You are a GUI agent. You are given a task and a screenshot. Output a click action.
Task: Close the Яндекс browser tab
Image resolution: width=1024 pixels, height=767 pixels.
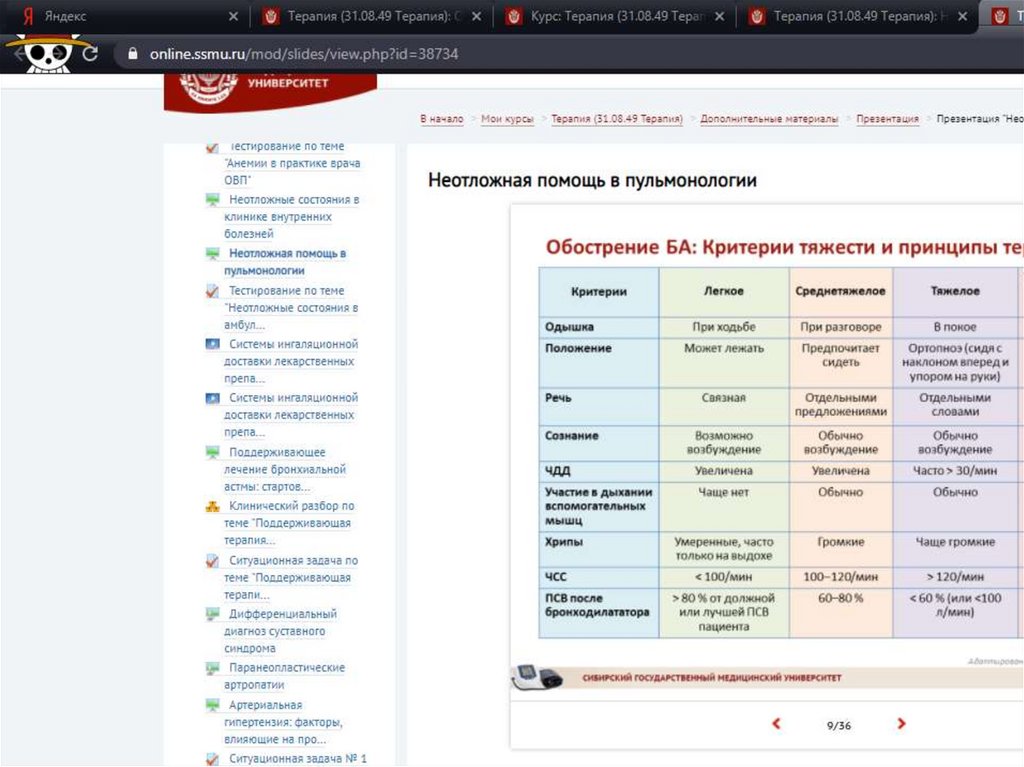tap(233, 16)
